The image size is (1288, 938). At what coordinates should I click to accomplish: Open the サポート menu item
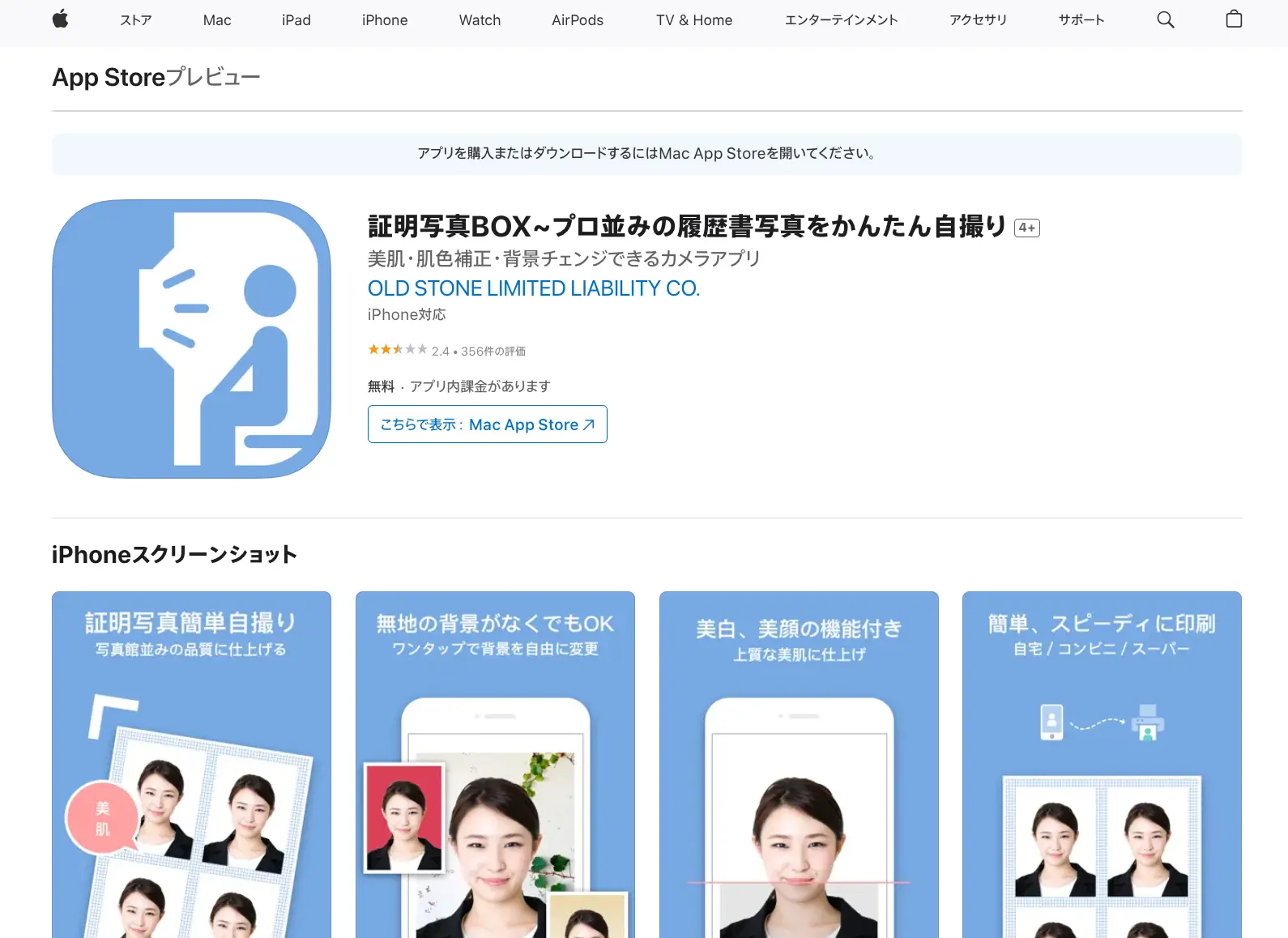pyautogui.click(x=1081, y=20)
